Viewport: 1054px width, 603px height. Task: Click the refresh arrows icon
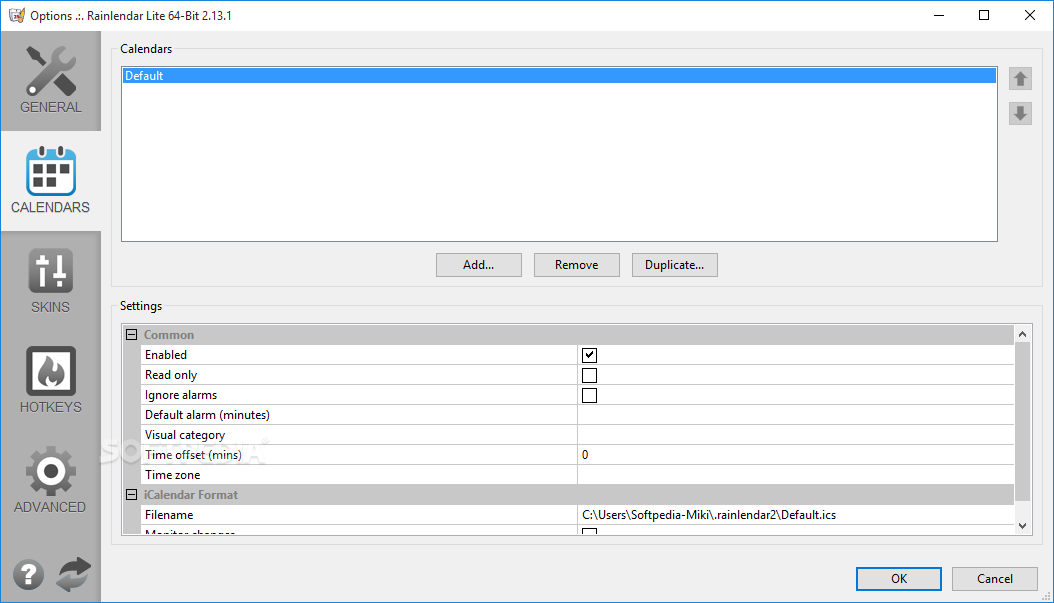click(x=73, y=575)
